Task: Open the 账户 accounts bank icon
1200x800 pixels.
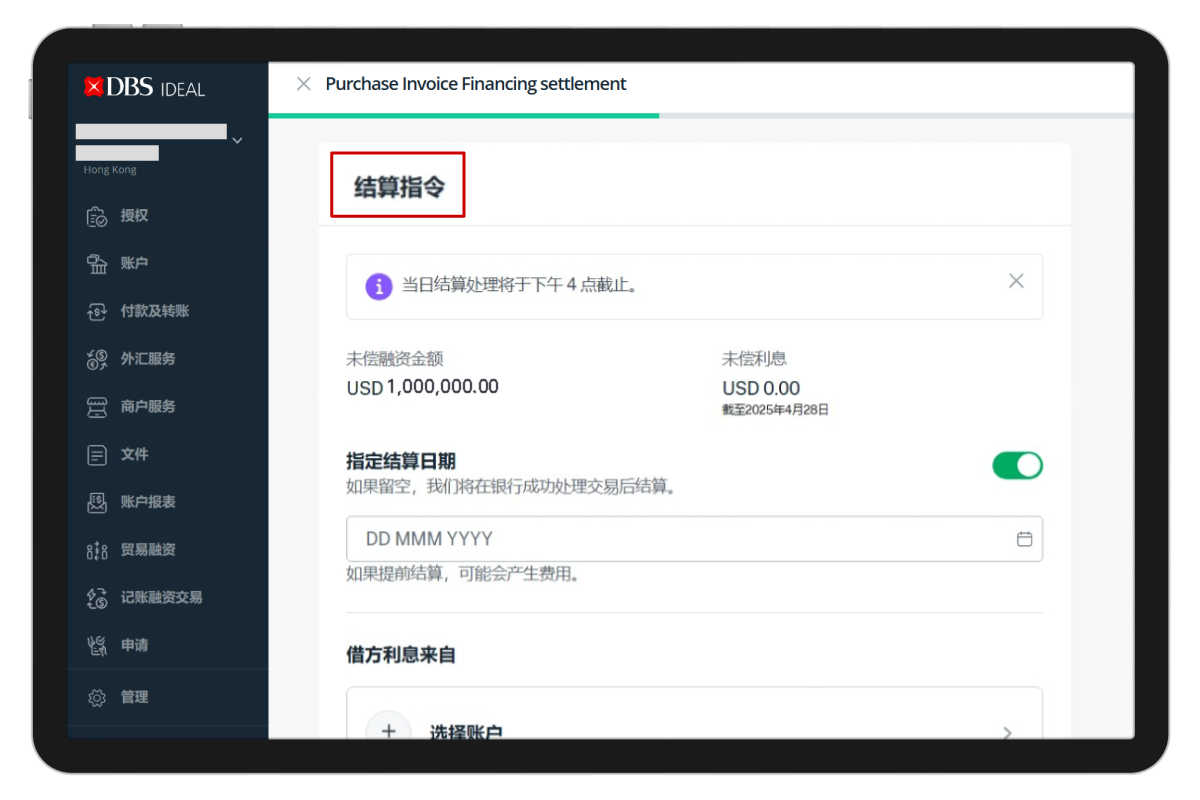Action: tap(97, 264)
